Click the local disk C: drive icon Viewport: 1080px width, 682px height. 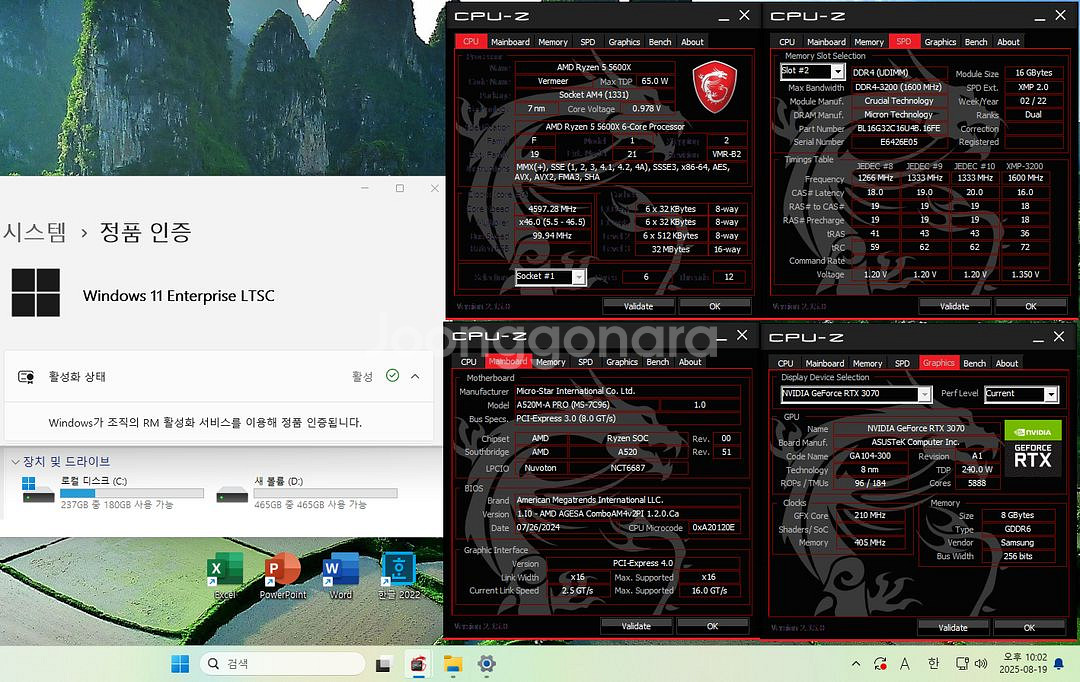pyautogui.click(x=38, y=490)
